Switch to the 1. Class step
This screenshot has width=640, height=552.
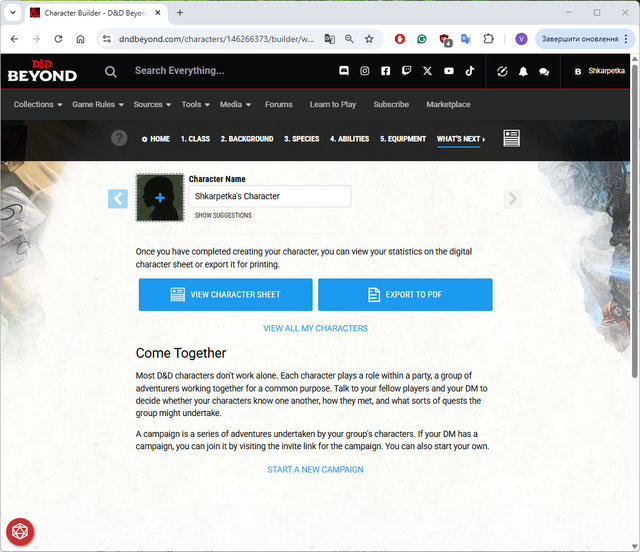pos(195,139)
